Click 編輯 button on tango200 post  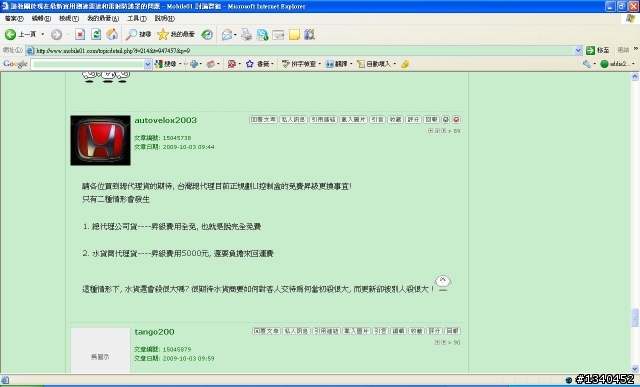pos(398,331)
